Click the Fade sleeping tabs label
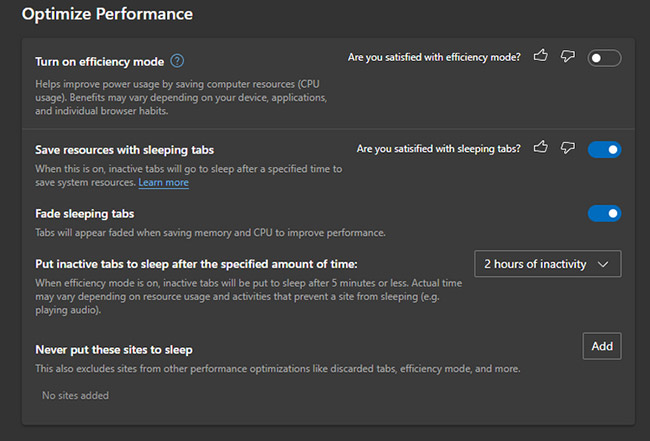Screen dimensions: 650x441 (x=85, y=214)
